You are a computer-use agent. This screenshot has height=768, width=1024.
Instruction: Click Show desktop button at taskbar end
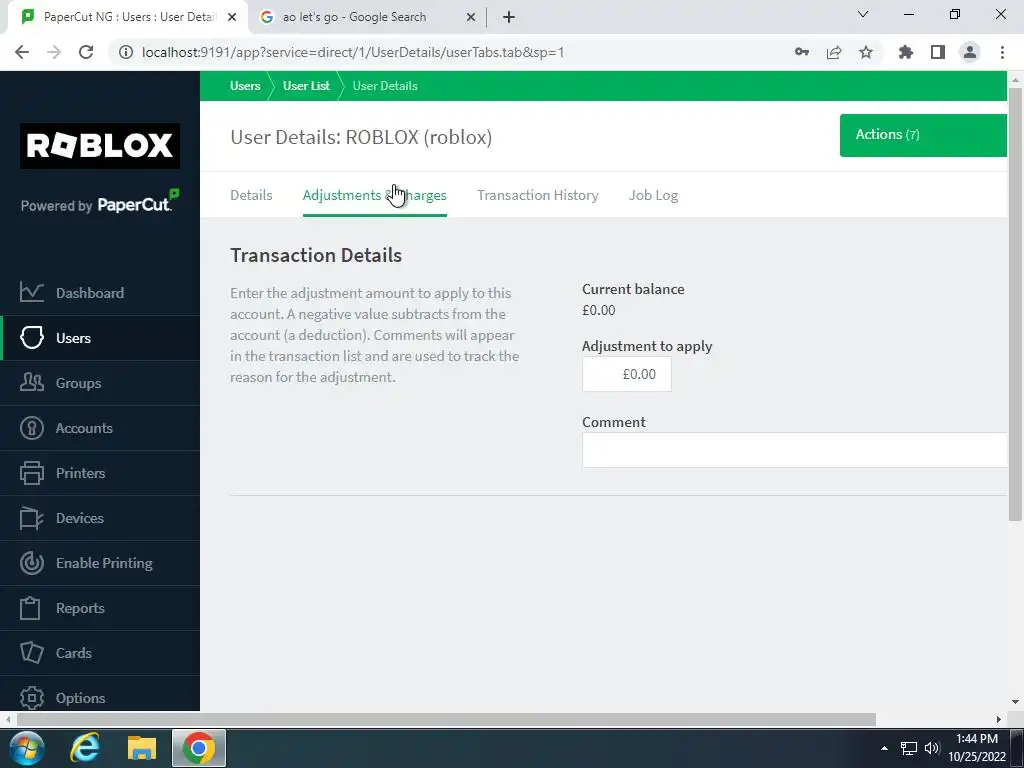(1017, 748)
